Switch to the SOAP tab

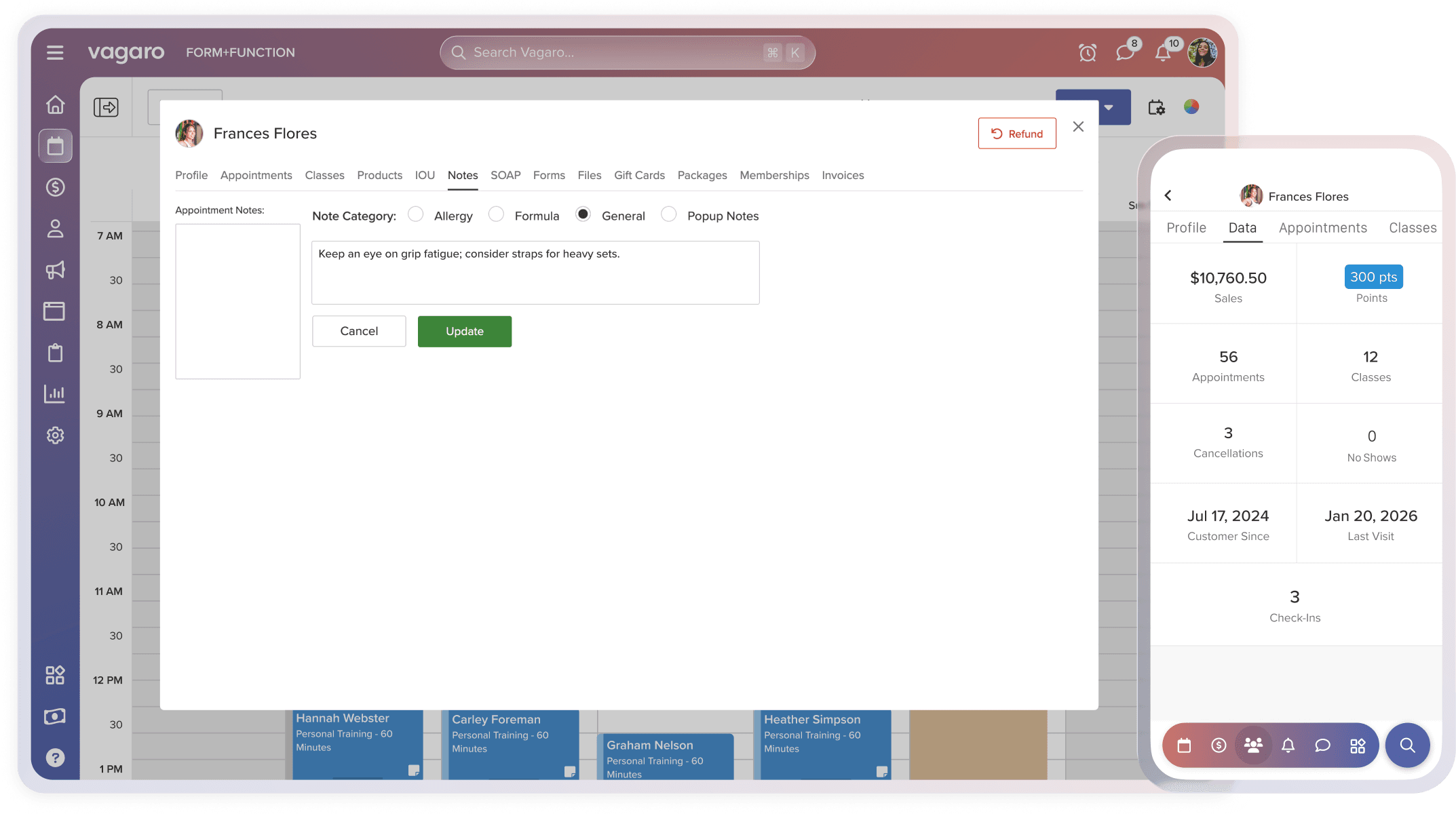tap(505, 175)
